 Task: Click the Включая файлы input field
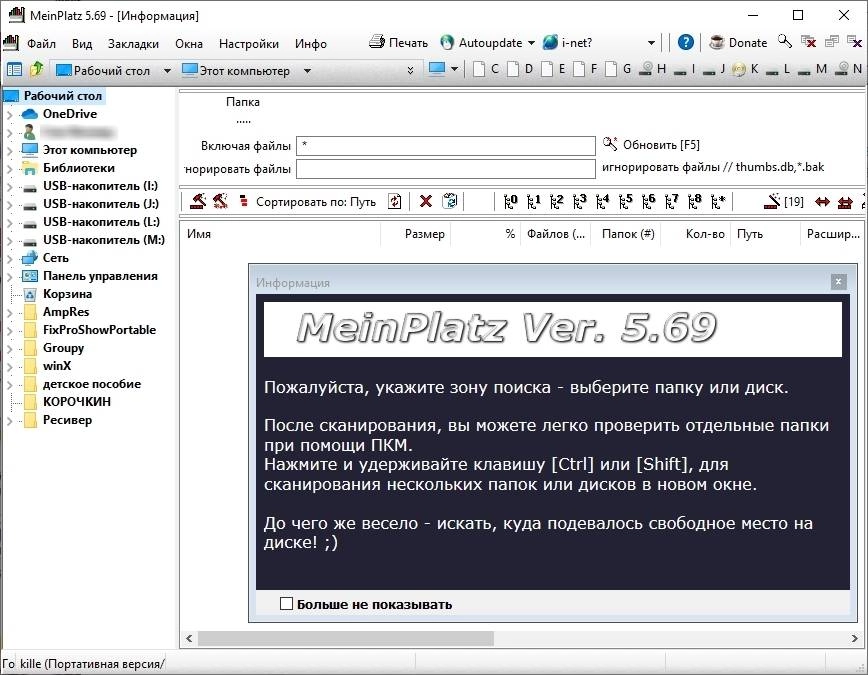[x=446, y=146]
